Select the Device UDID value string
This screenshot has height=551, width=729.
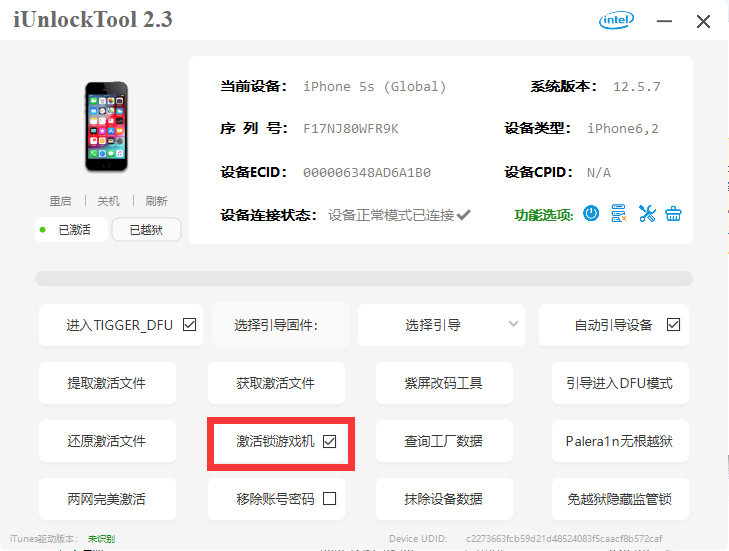[564, 538]
